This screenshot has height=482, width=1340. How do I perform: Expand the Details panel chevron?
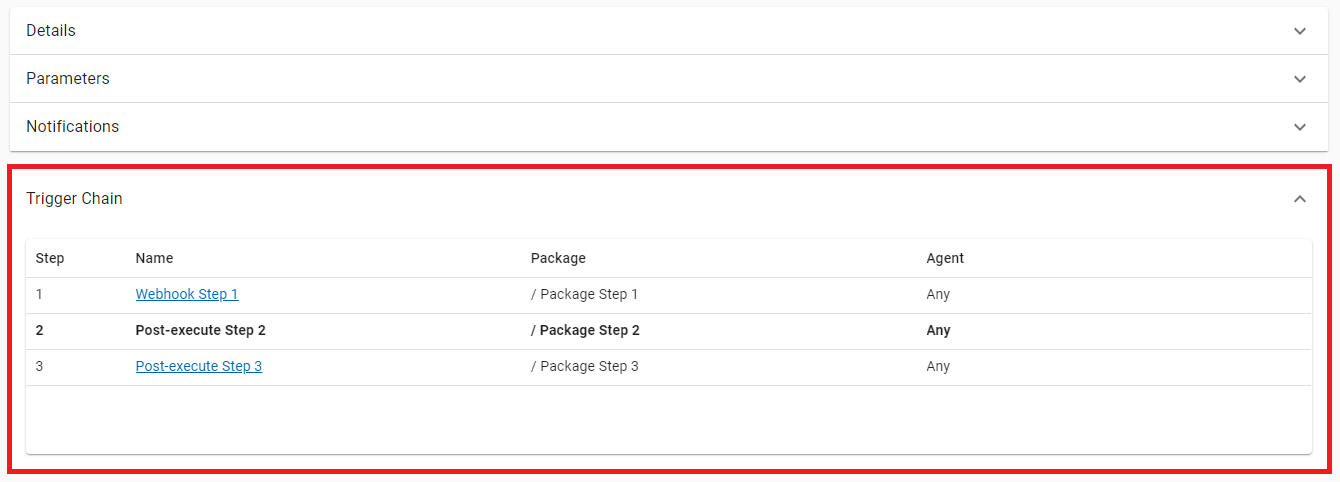(x=1299, y=31)
